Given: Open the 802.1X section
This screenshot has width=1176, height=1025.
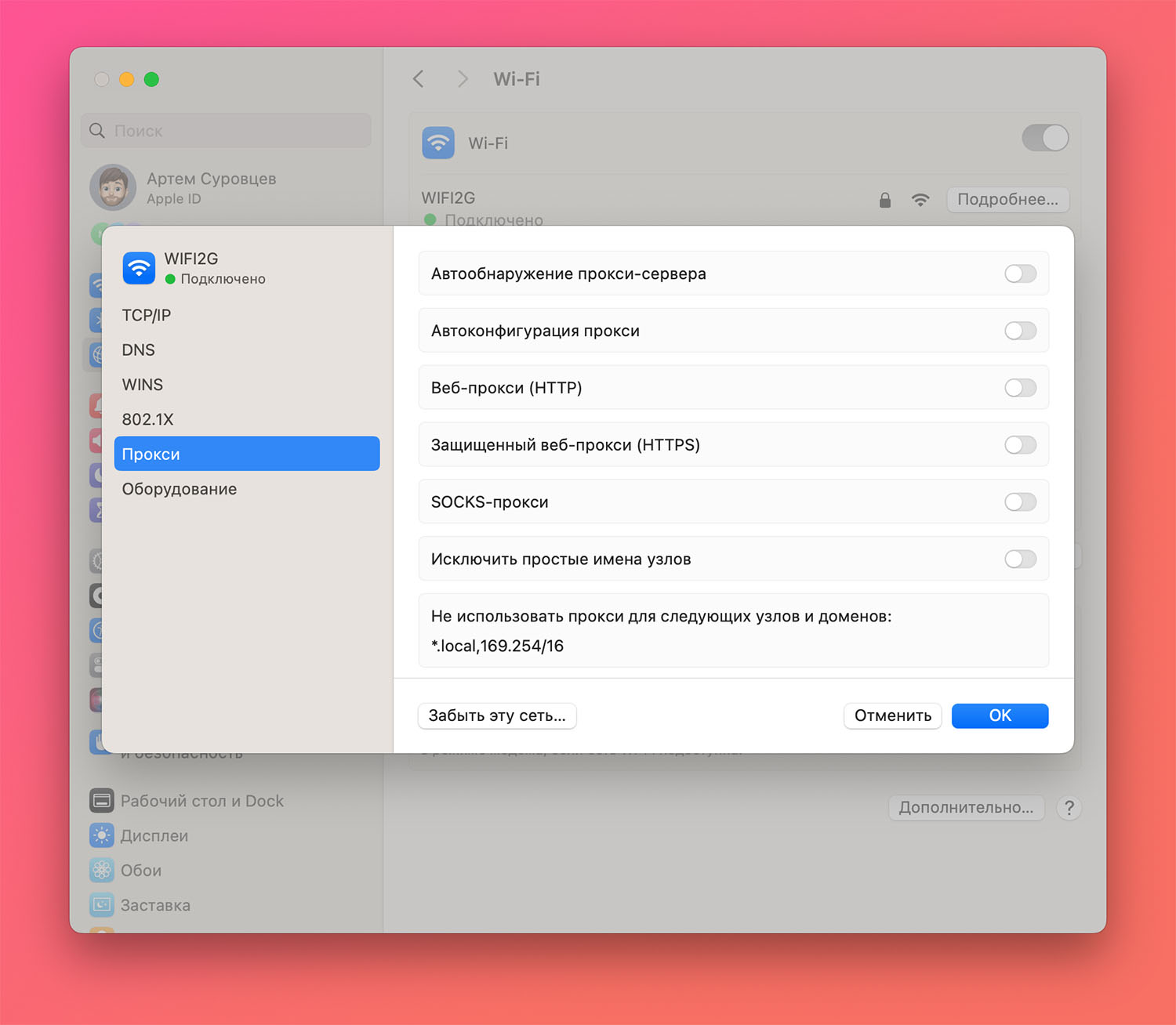Looking at the screenshot, I should pos(247,419).
